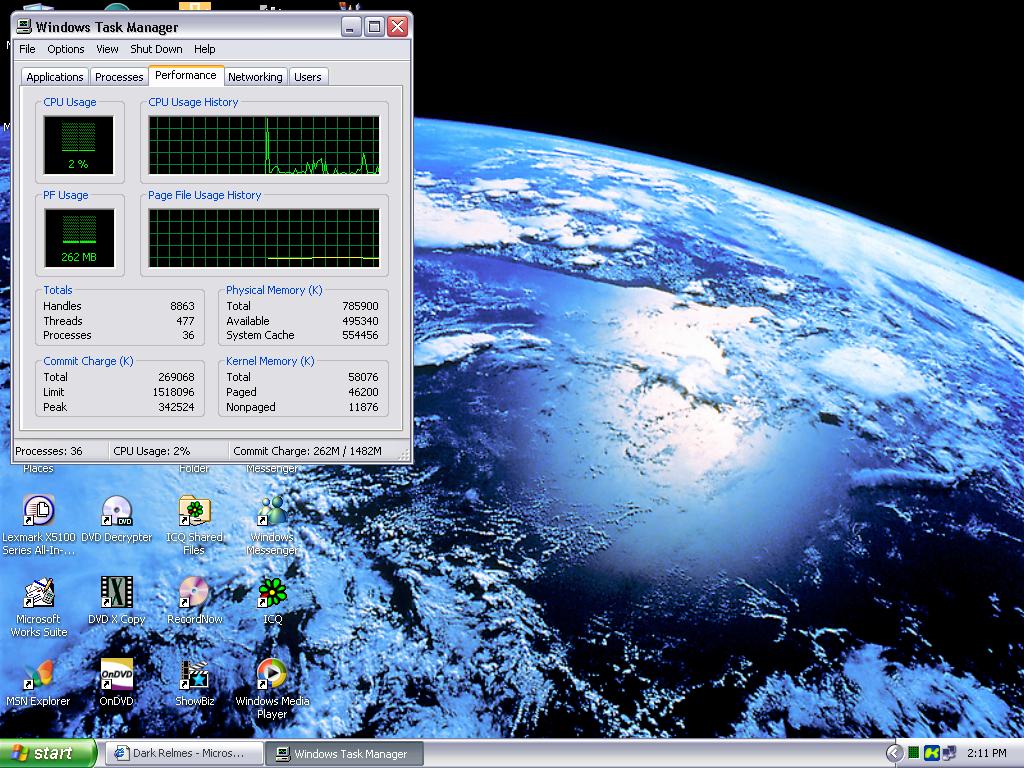The width and height of the screenshot is (1024, 768).
Task: Click the taskbar clock showing 2:11 PM
Action: point(987,754)
